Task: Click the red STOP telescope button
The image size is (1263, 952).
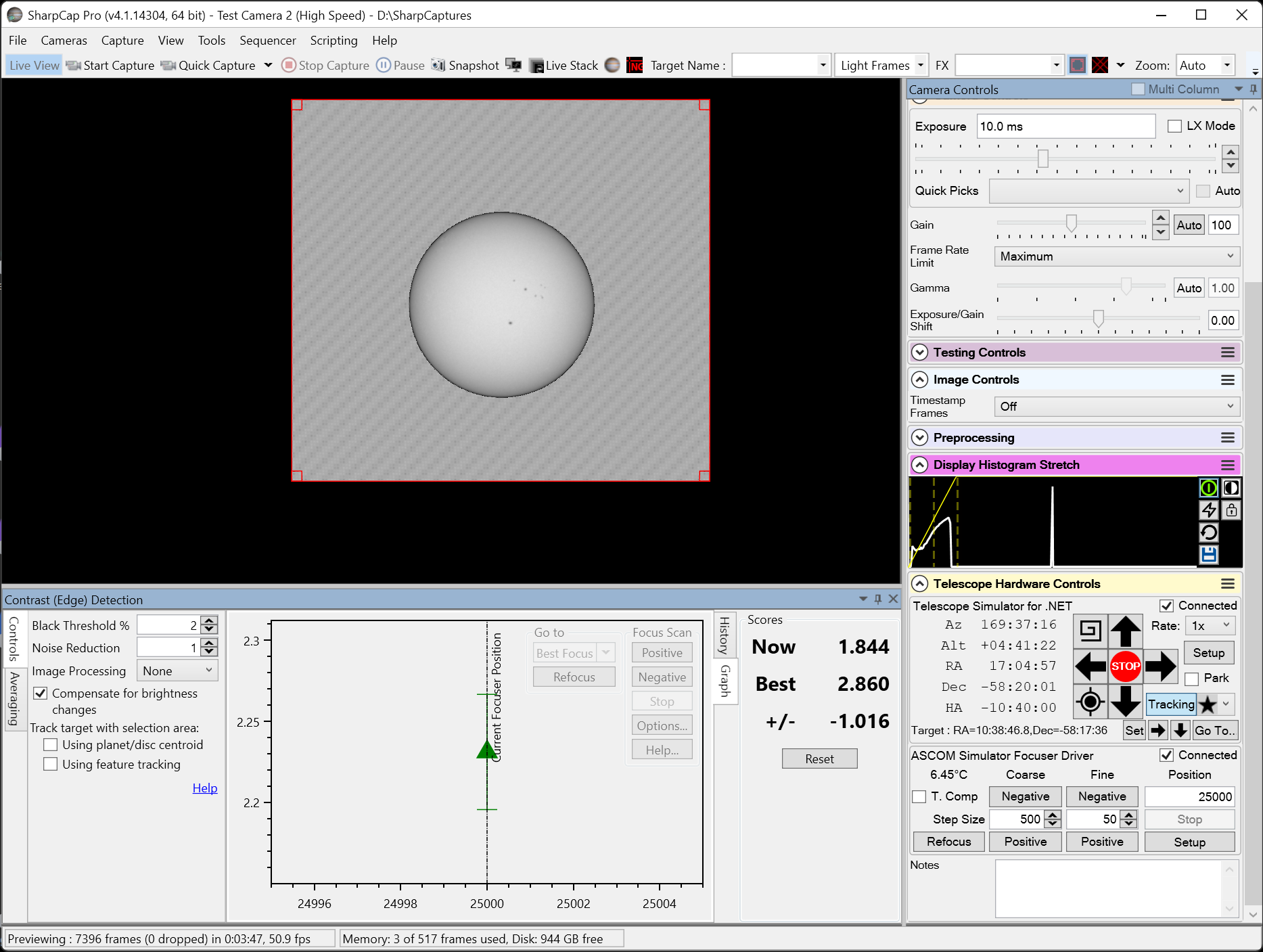Action: 1126,666
